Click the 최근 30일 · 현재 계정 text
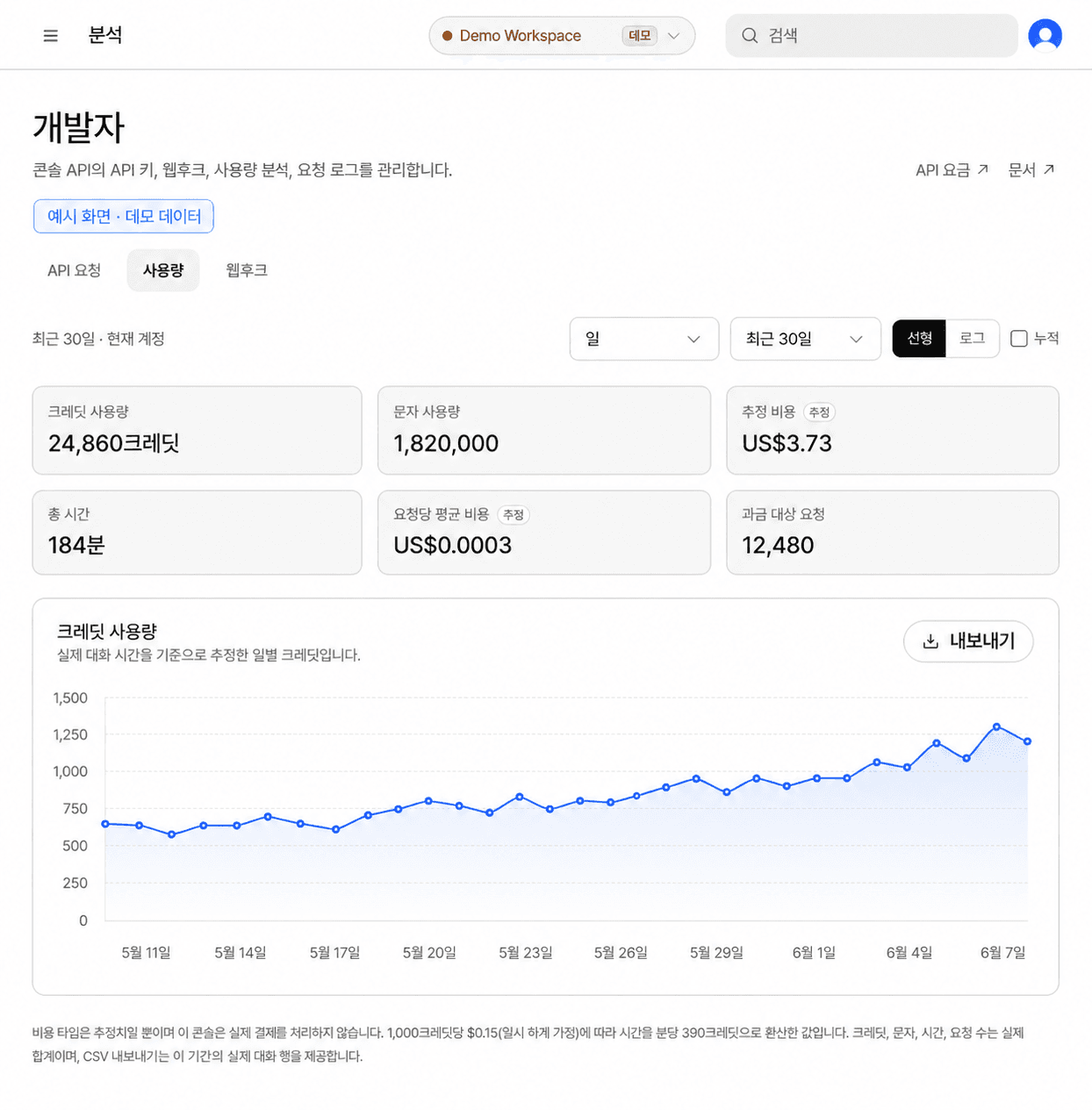This screenshot has width=1092, height=1110. tap(98, 339)
